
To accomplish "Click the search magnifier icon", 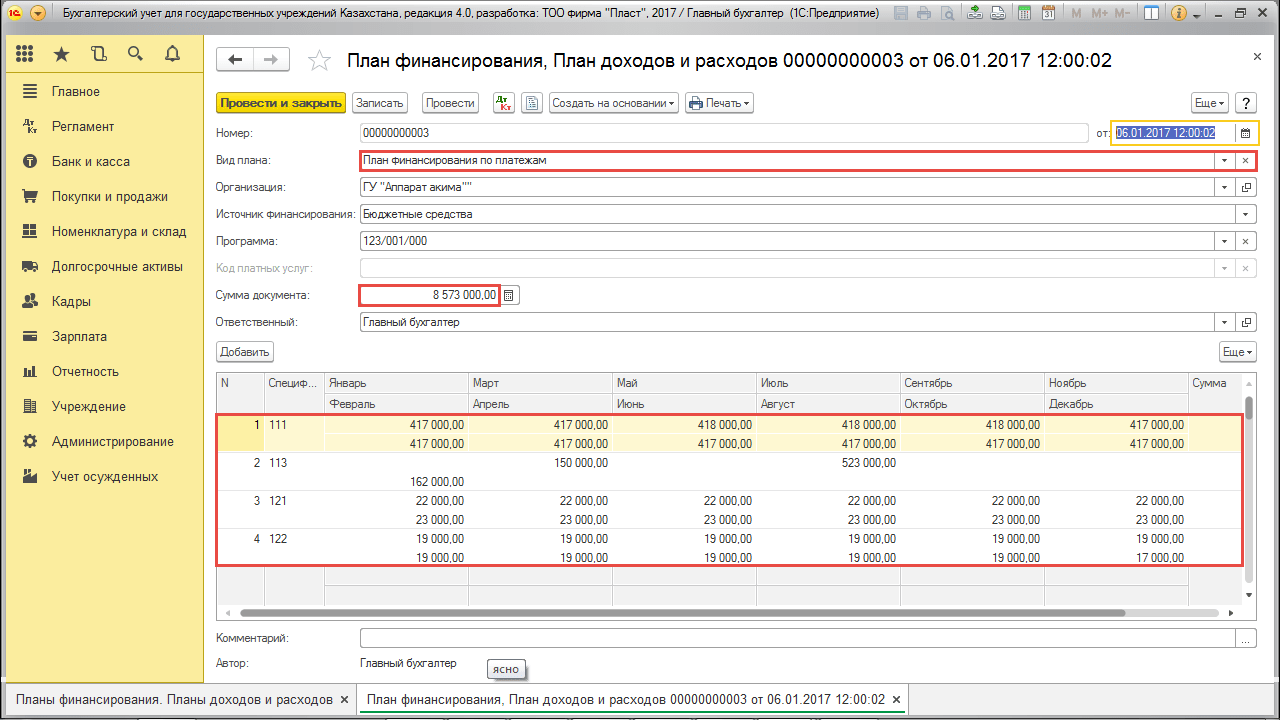I will [135, 54].
